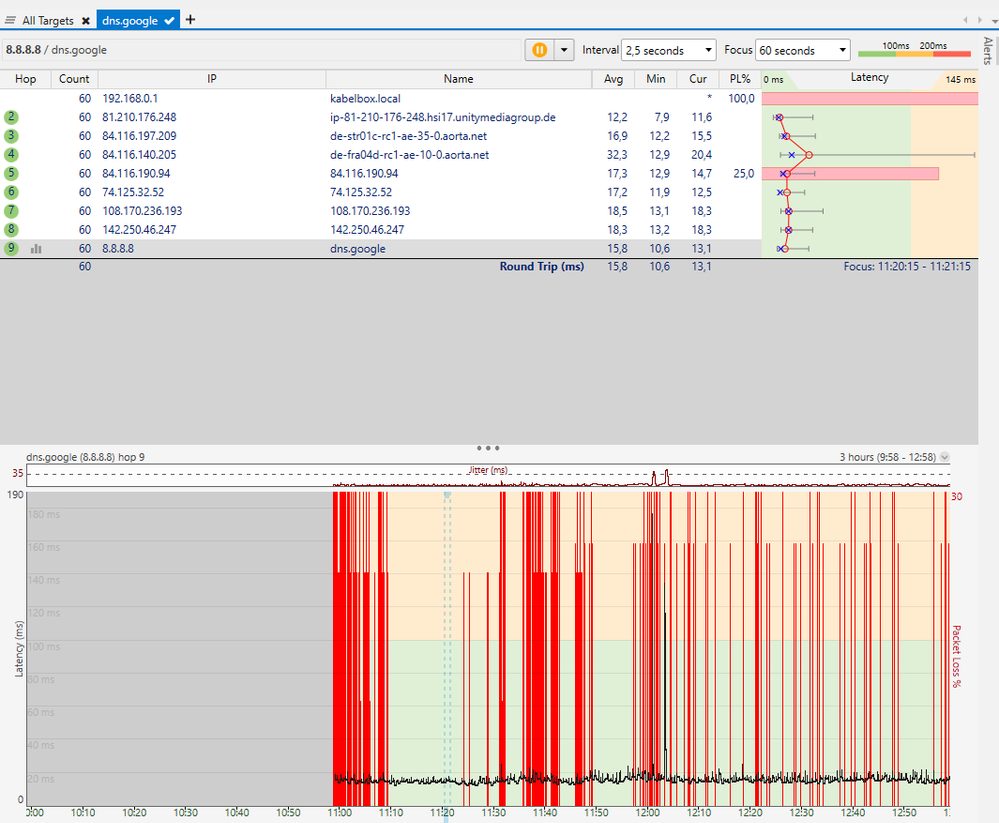
Task: Switch to the All Targets tab
Action: pos(48,20)
